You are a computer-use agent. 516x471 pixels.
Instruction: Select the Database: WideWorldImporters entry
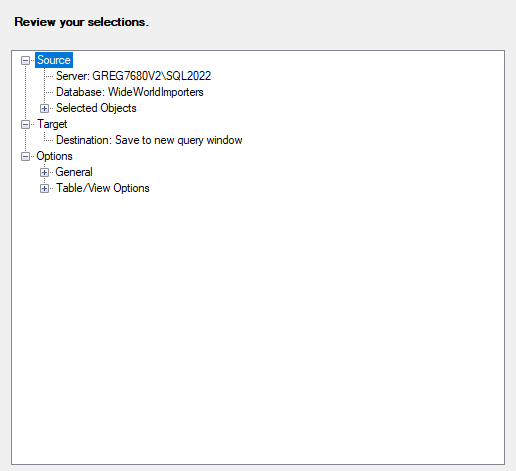click(x=130, y=92)
